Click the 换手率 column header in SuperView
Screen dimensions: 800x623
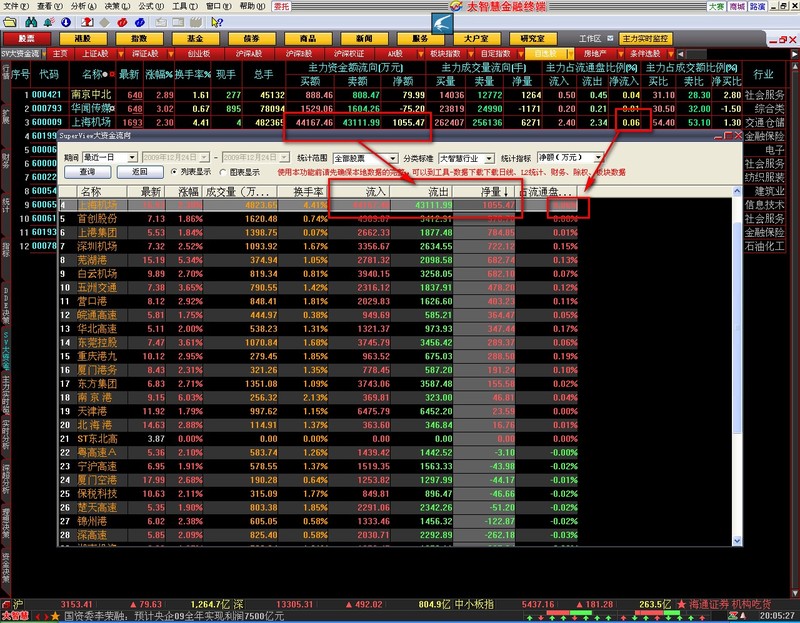tap(303, 192)
